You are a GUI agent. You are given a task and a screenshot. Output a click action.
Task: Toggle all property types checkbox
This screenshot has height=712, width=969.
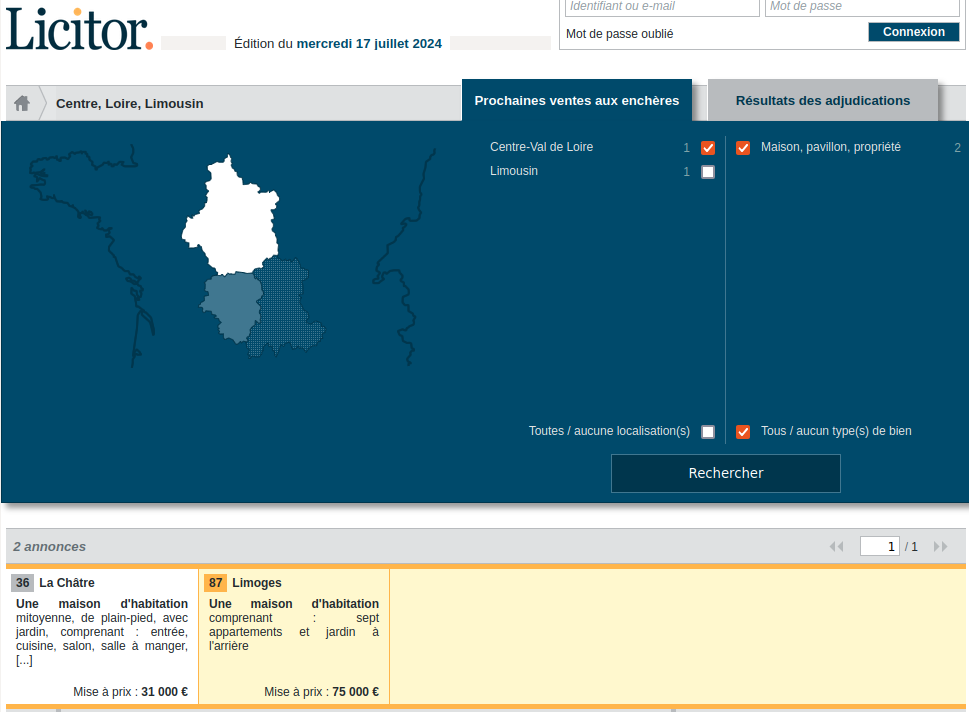tap(743, 432)
